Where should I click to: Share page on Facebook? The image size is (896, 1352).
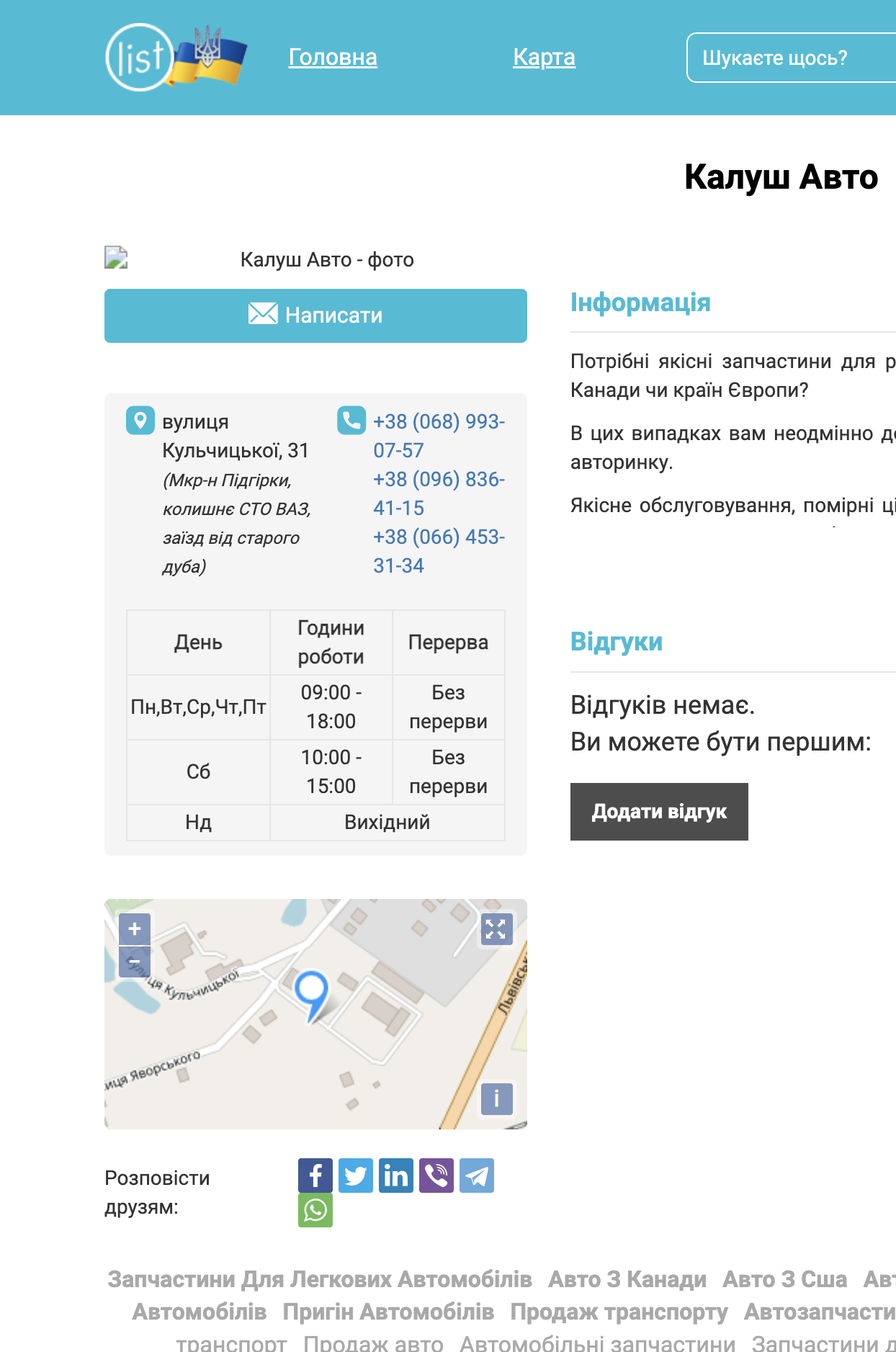tap(315, 1176)
